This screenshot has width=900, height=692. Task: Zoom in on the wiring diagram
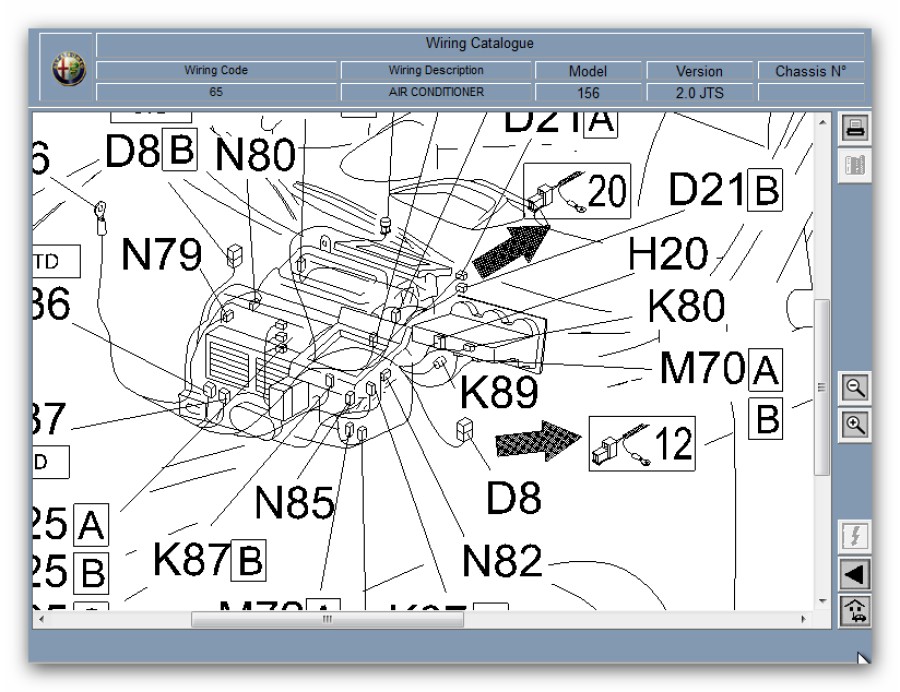[x=856, y=424]
